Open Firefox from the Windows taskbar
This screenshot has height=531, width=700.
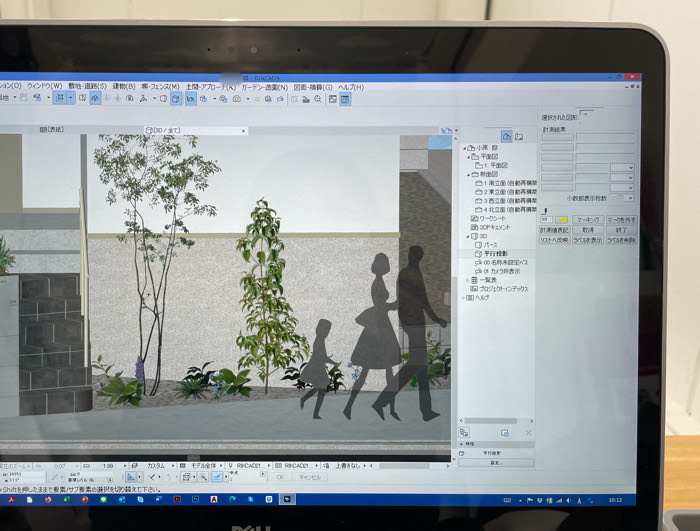(x=48, y=500)
